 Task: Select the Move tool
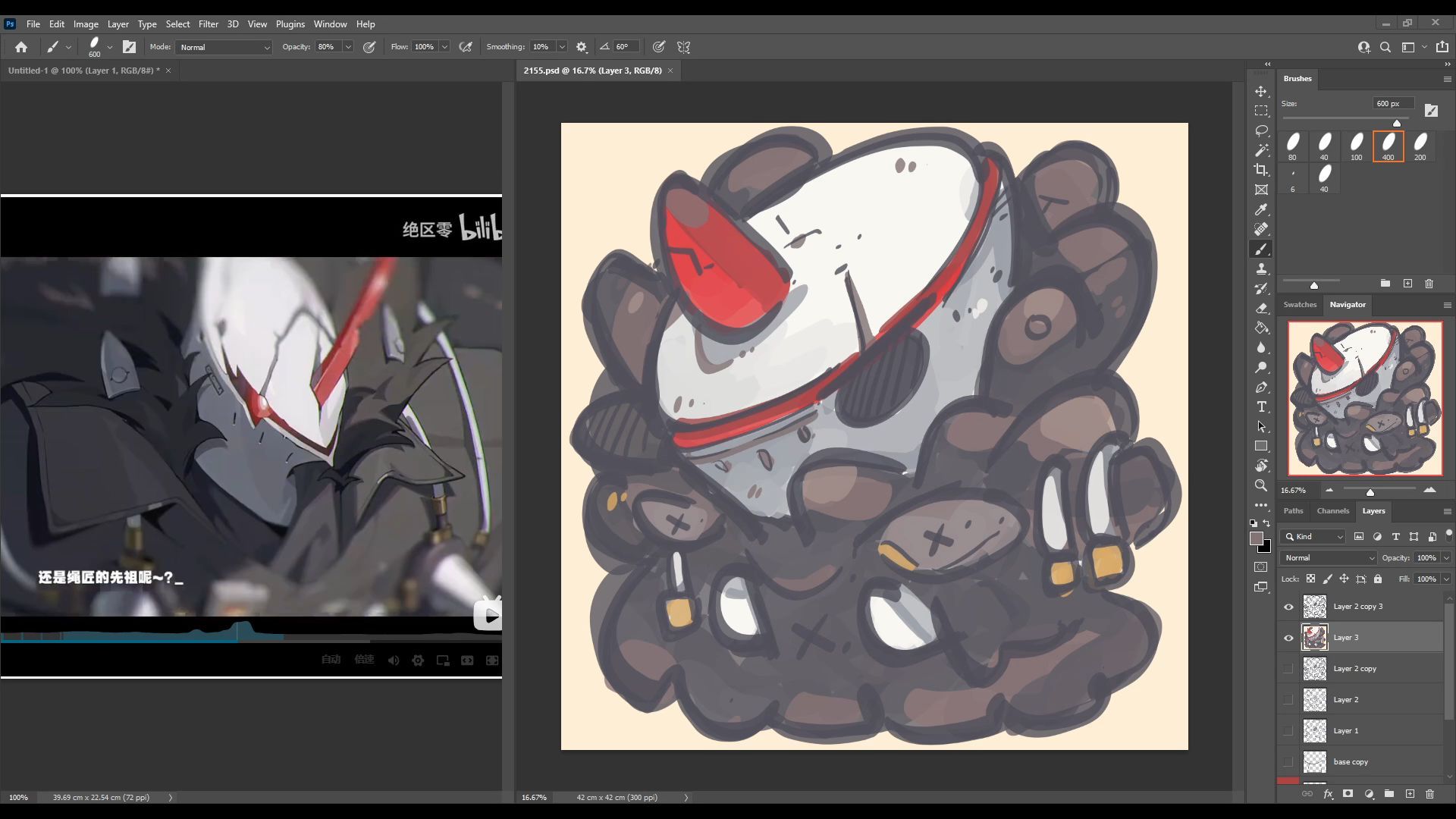(x=1261, y=91)
